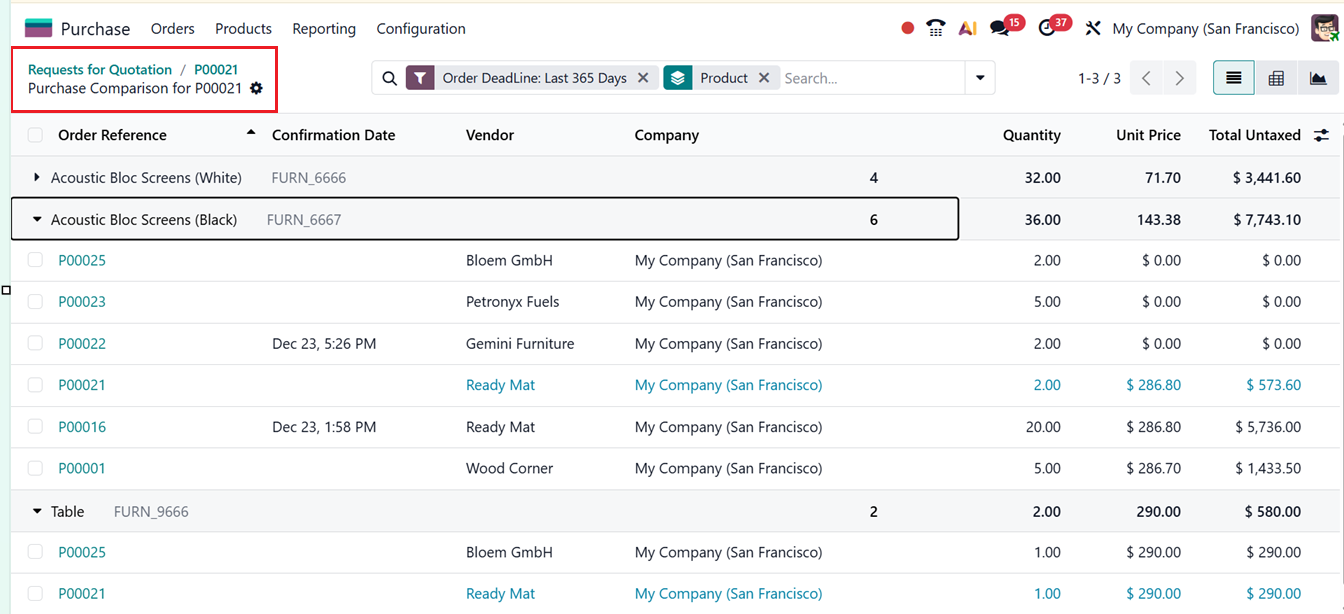Select all rows via header checkbox
This screenshot has width=1344, height=614.
point(35,135)
